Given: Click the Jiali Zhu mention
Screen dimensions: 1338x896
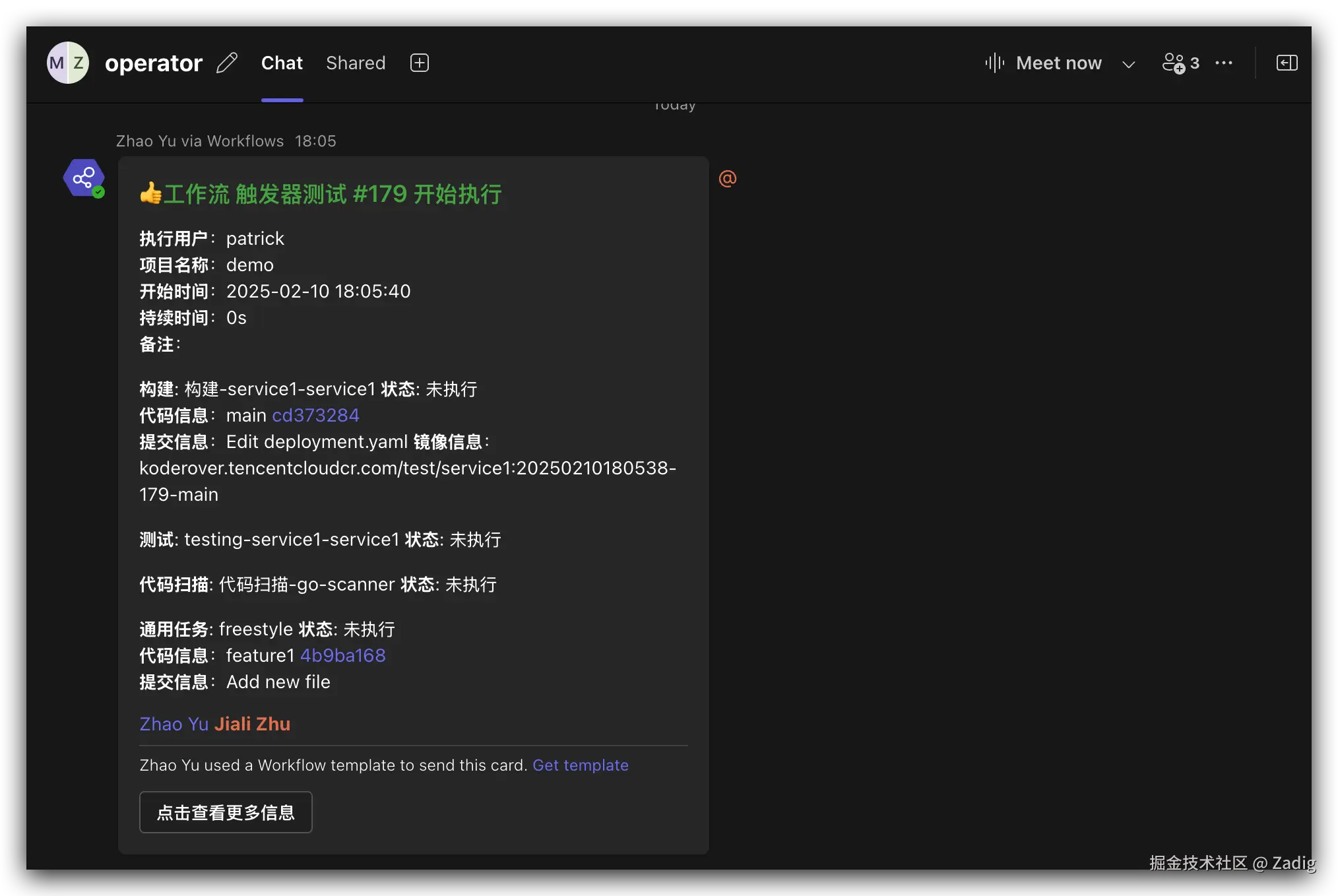Looking at the screenshot, I should tap(252, 724).
